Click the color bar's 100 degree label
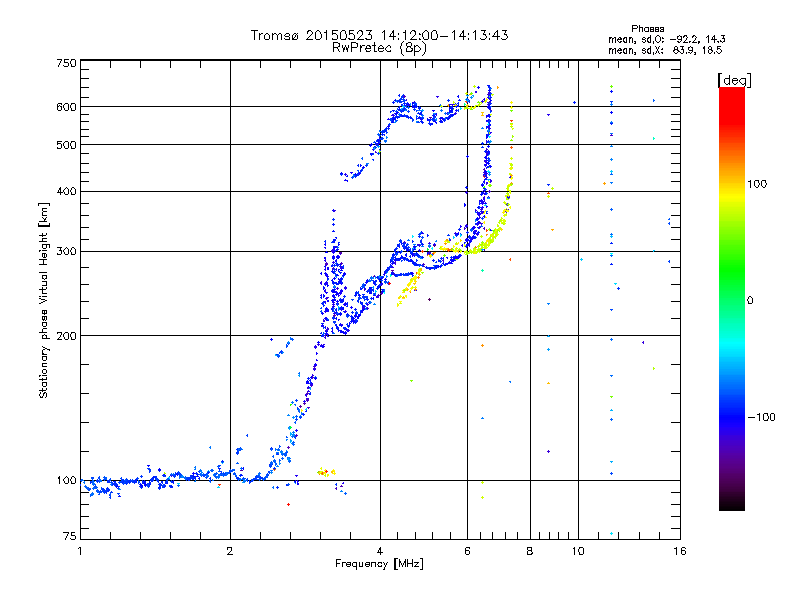Screen dimensions: 800x600 757,184
